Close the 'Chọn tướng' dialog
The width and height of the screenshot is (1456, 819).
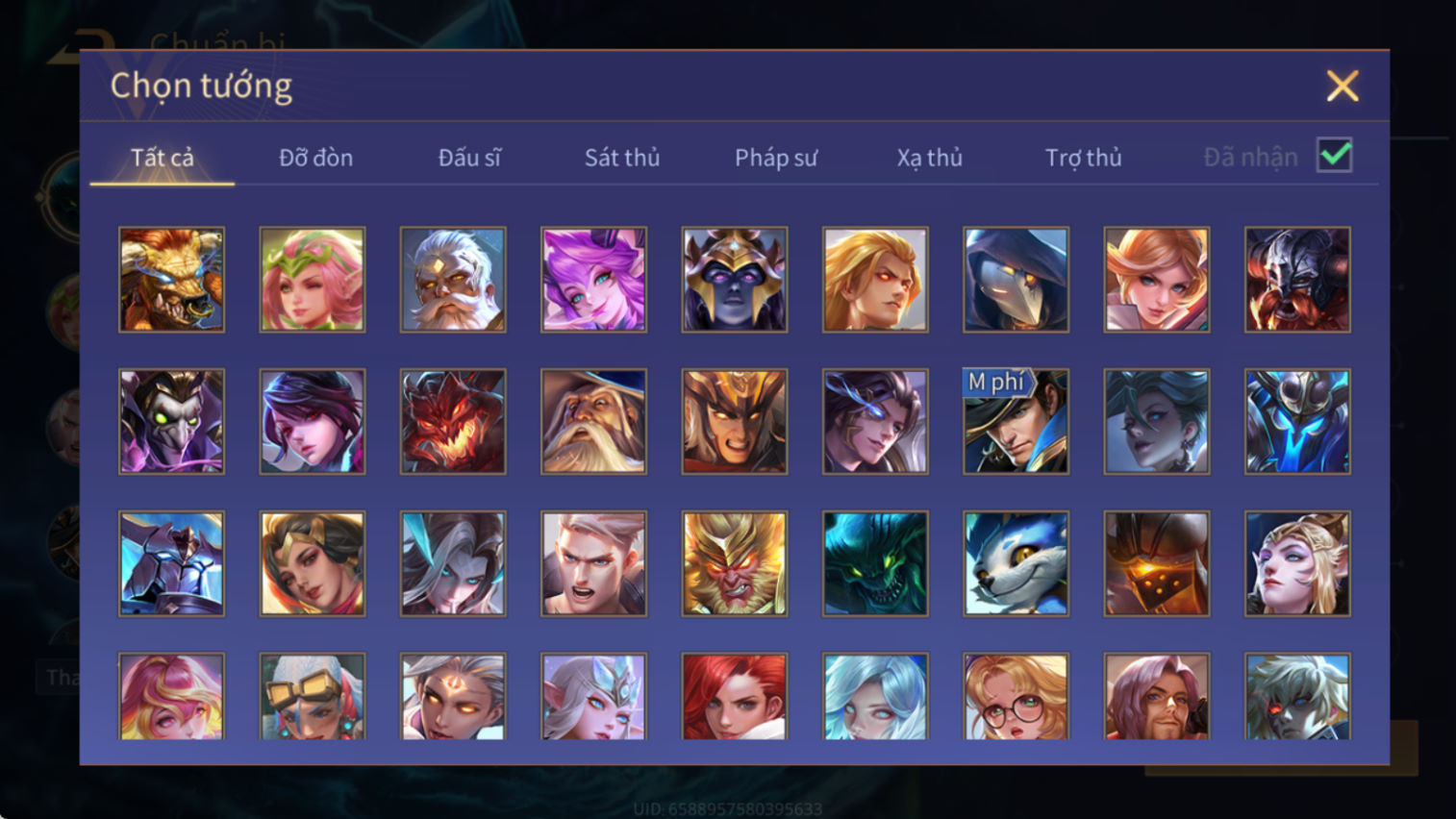1343,87
